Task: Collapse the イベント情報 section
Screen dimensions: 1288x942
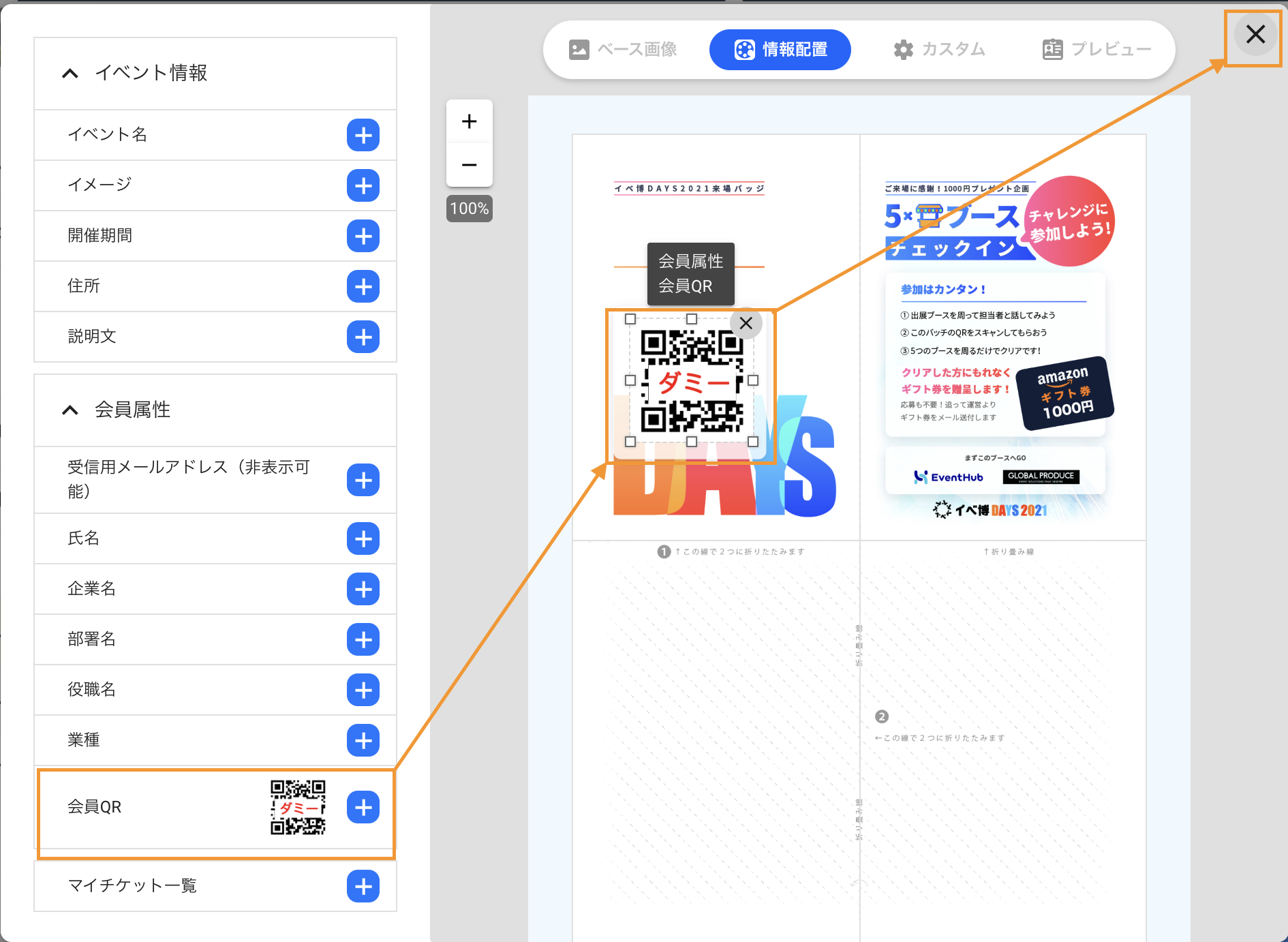Action: 70,73
